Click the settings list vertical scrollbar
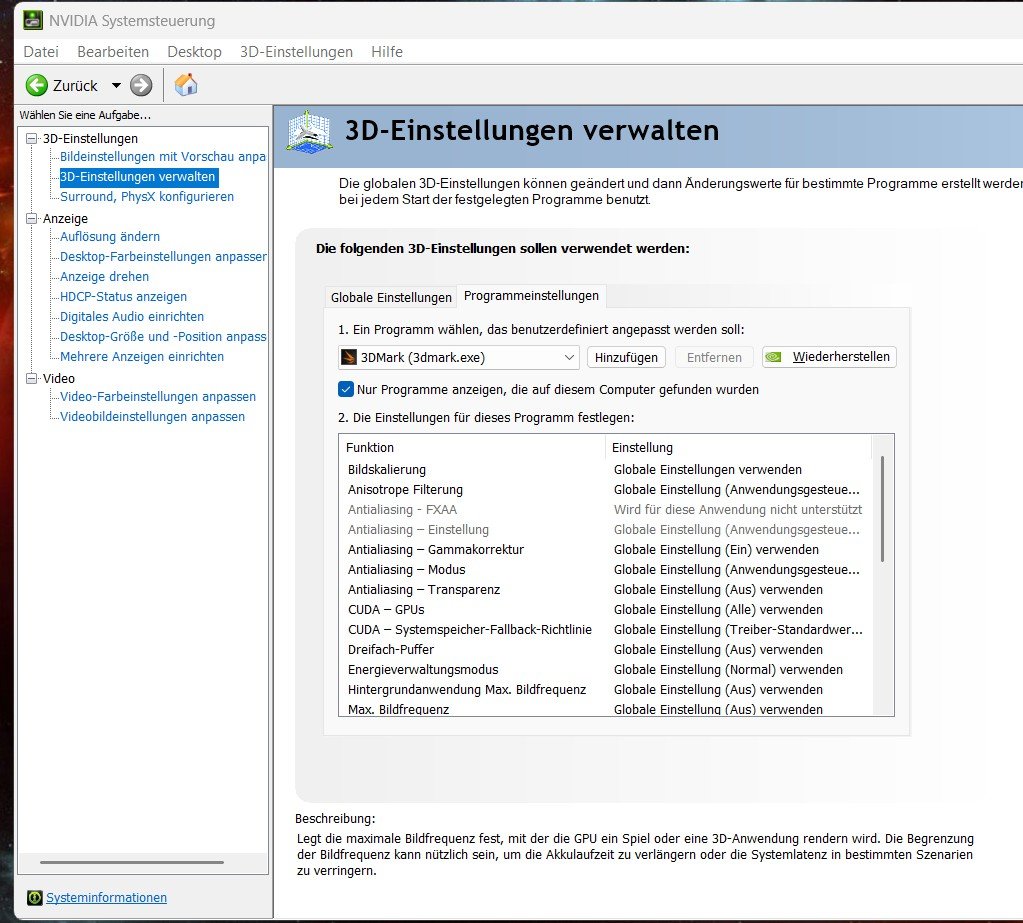 click(882, 509)
